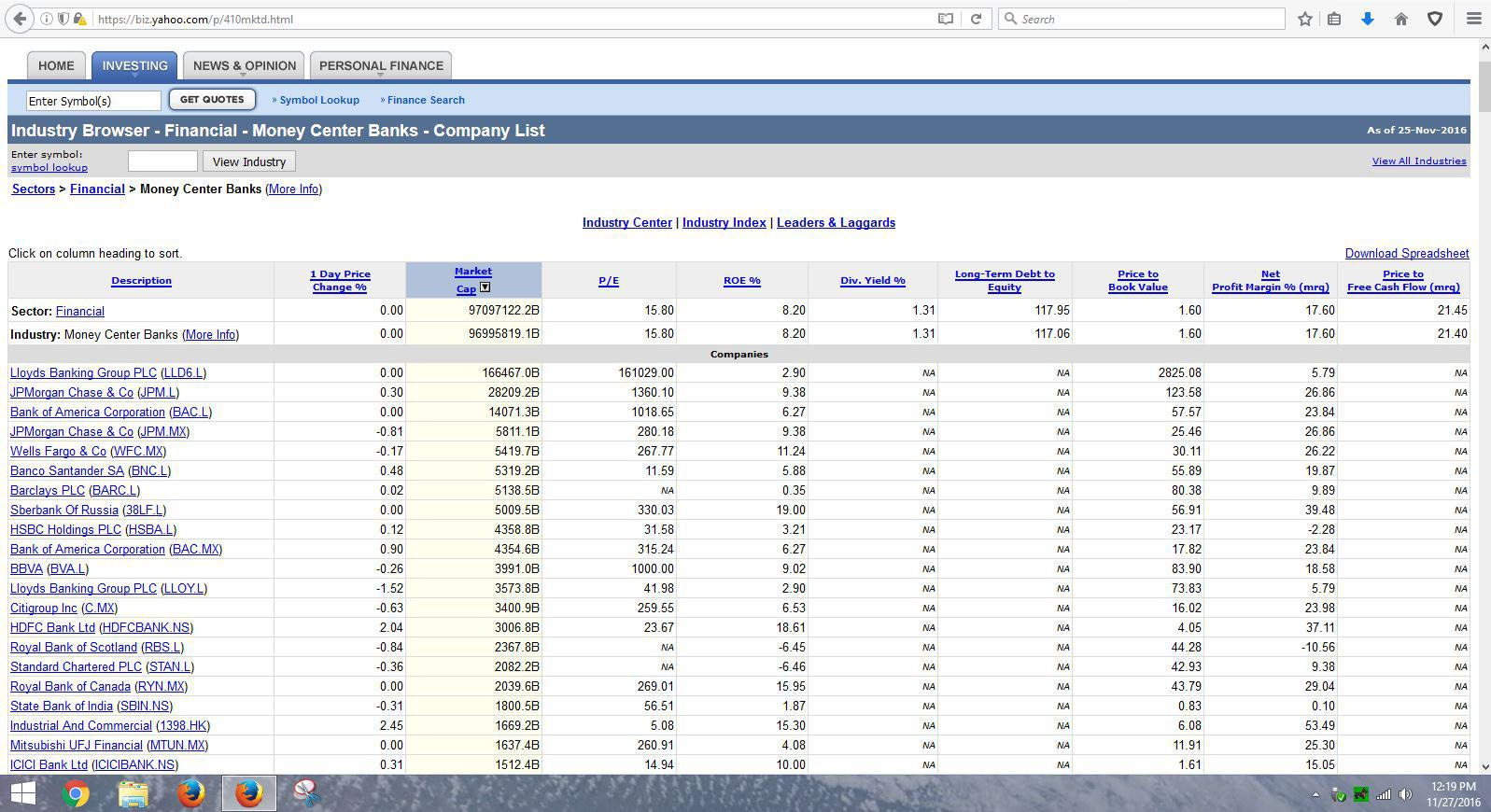Viewport: 1491px width, 812px height.
Task: Switch to the HOME tab
Action: point(56,65)
